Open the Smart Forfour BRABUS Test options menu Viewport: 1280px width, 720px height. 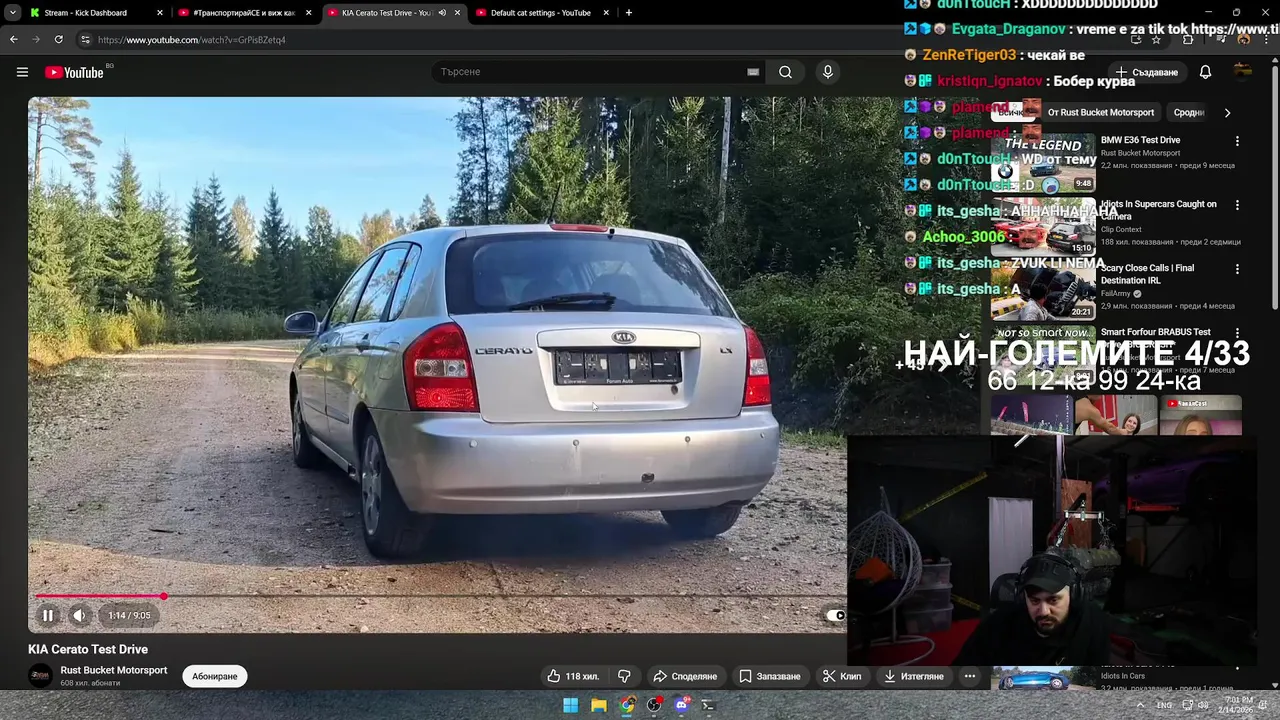pyautogui.click(x=1237, y=333)
